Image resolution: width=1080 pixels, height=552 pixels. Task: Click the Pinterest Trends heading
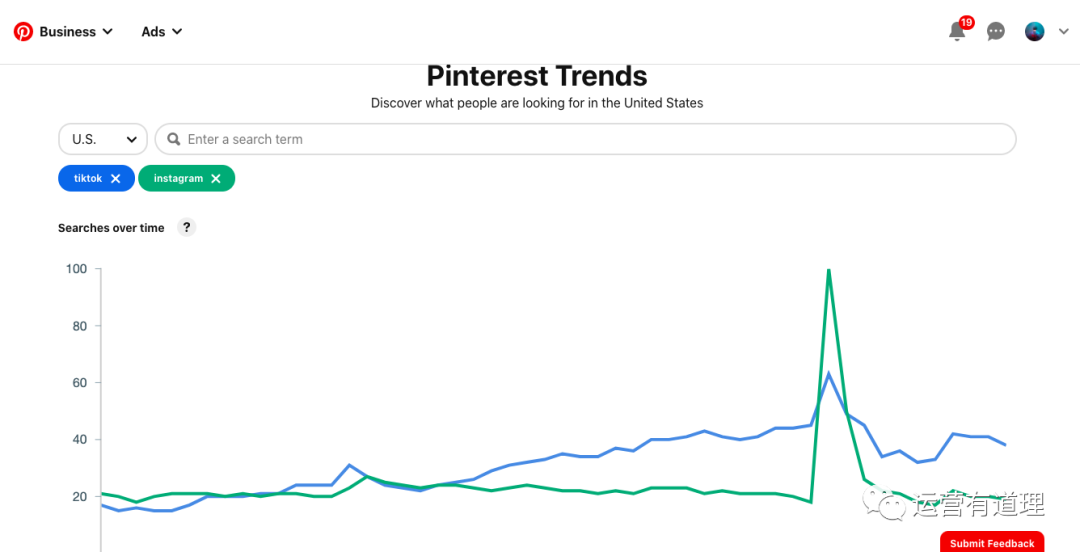537,76
